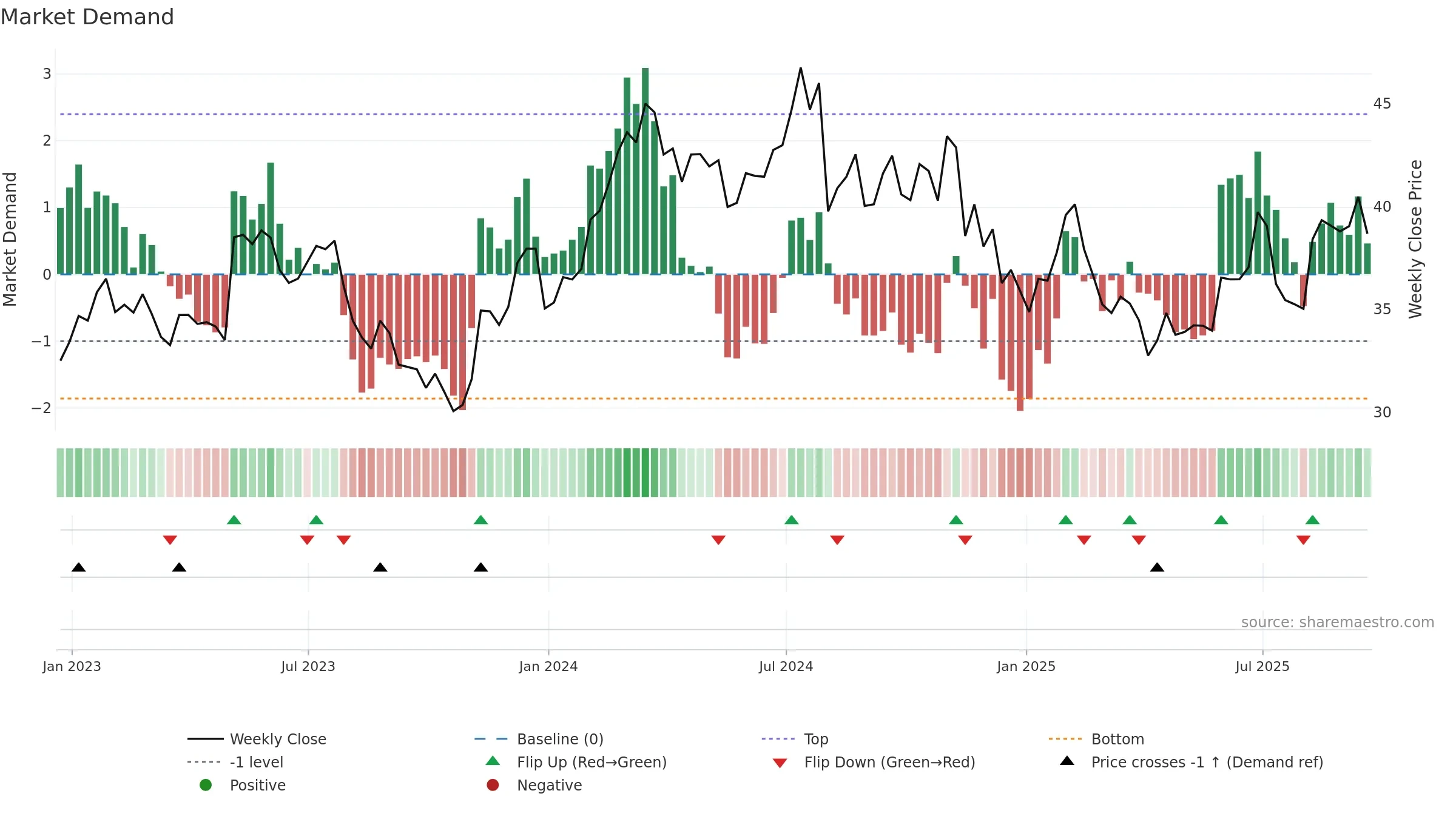The image size is (1456, 819).
Task: Click the 40 tick on price axis
Action: coord(1383,207)
